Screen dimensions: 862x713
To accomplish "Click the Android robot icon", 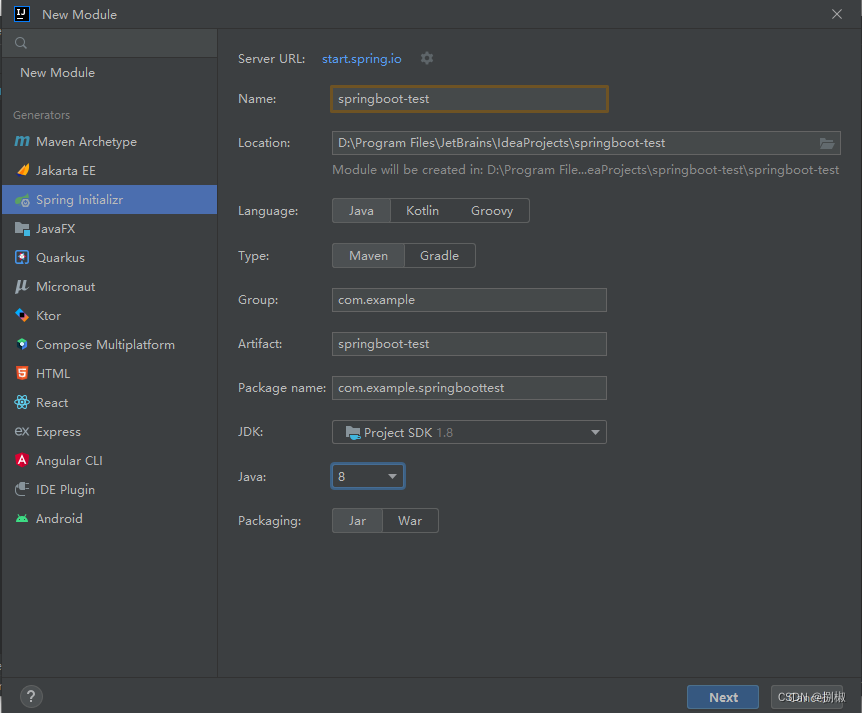I will click(x=22, y=518).
